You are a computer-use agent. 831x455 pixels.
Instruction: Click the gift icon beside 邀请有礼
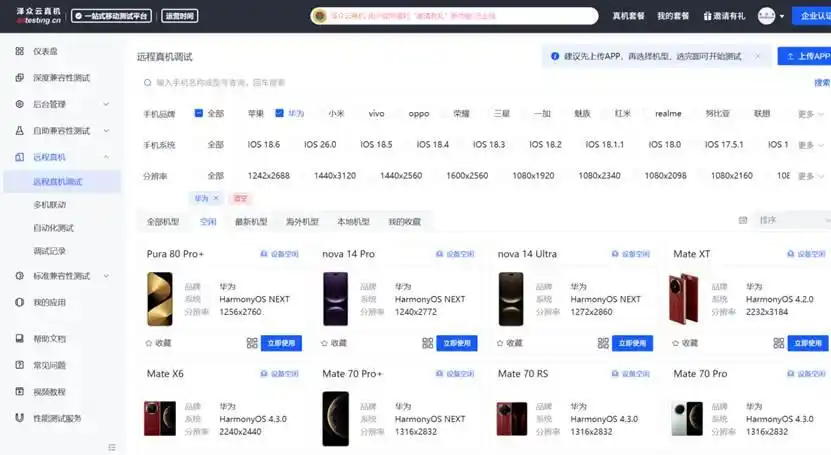click(707, 16)
